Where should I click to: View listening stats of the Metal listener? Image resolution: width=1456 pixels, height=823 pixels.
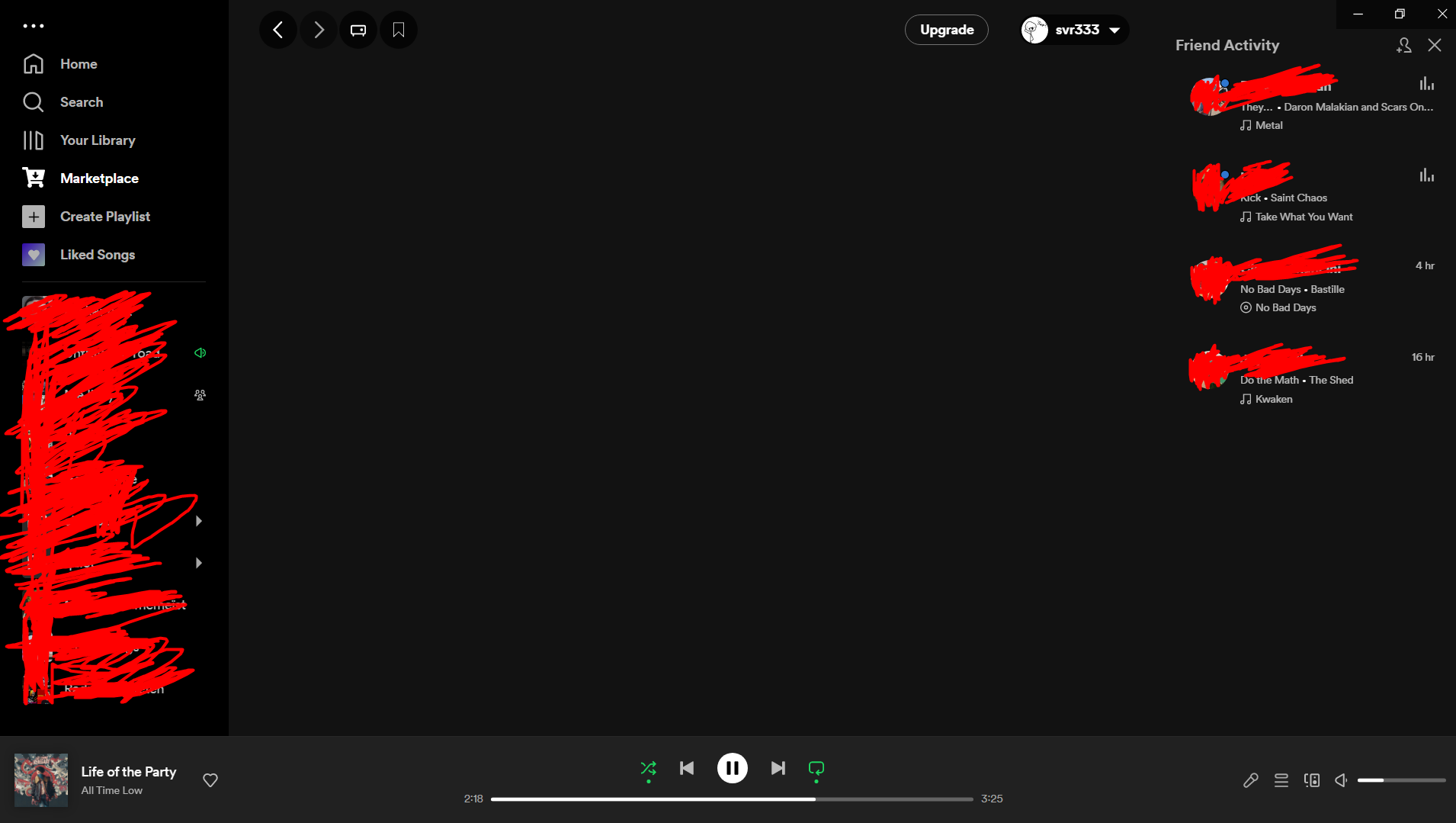click(1425, 84)
